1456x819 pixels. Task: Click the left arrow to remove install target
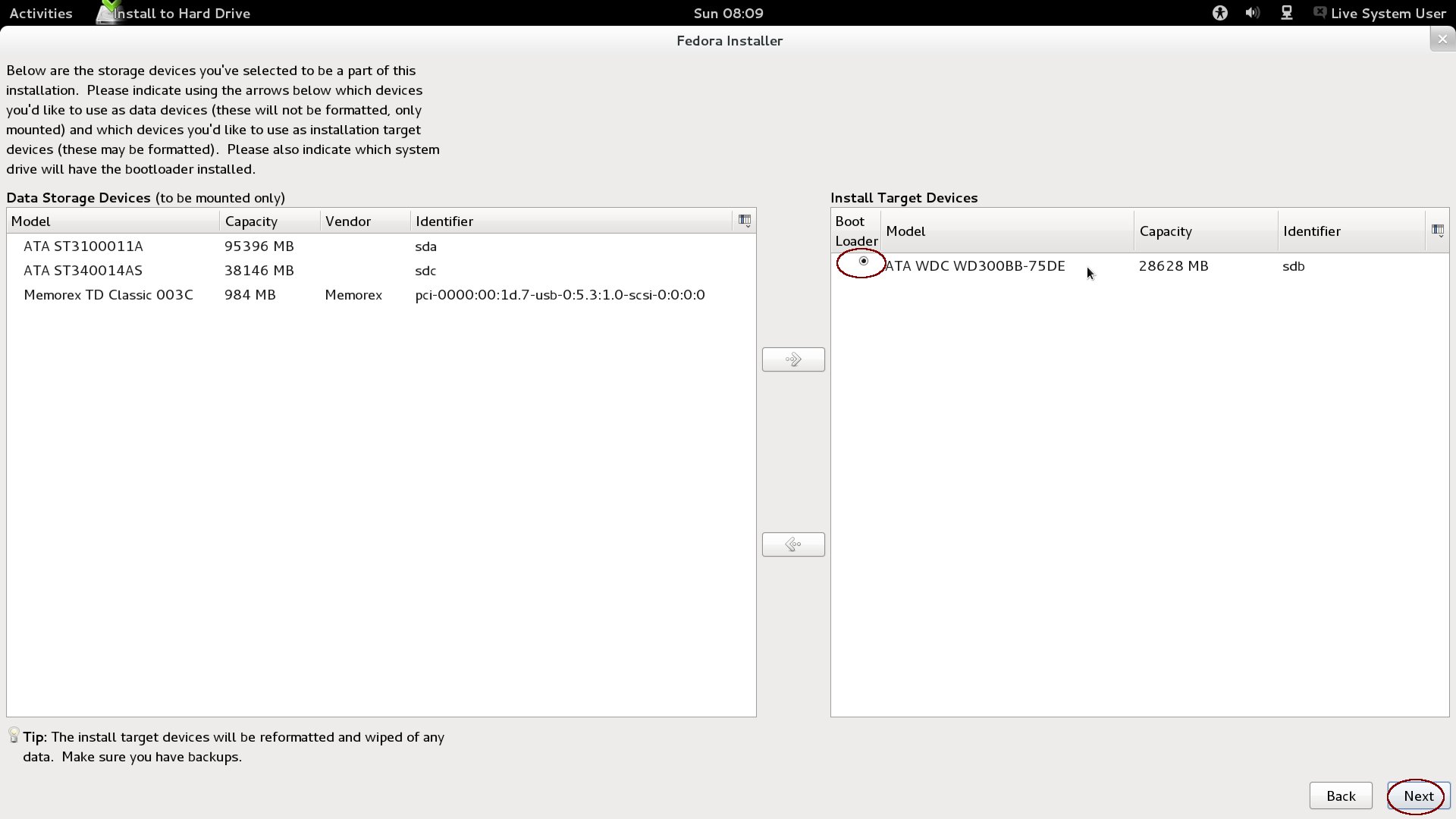pos(793,544)
